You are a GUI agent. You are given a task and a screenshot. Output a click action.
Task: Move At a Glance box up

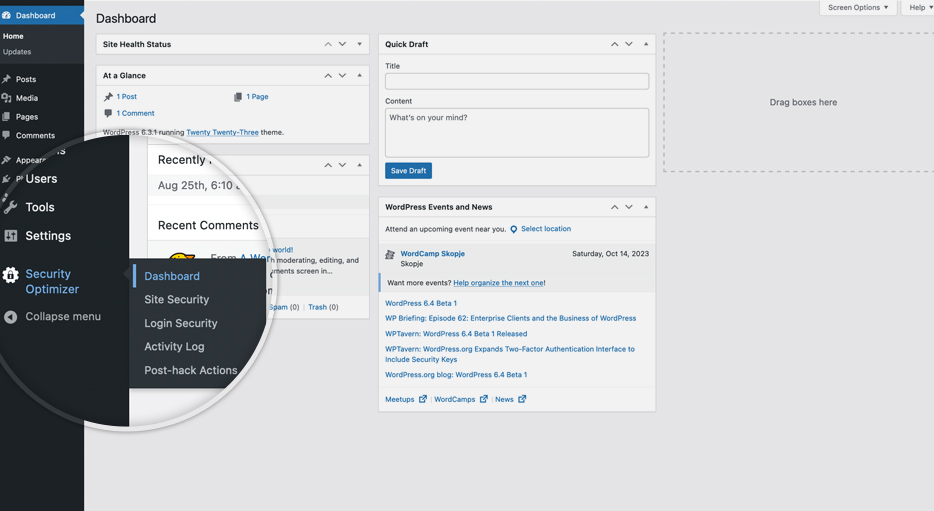(x=328, y=76)
